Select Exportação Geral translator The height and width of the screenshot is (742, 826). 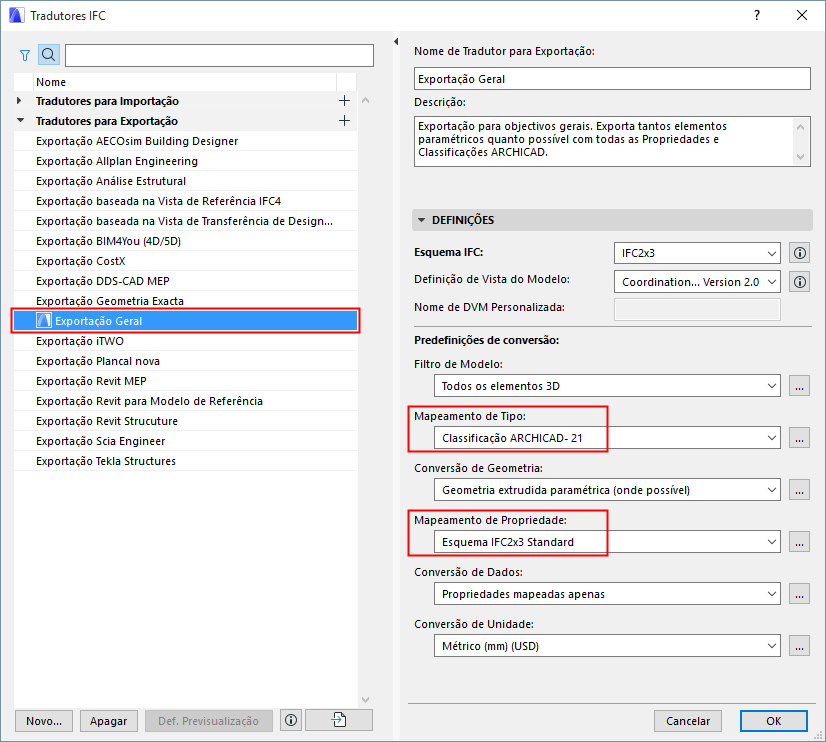185,321
